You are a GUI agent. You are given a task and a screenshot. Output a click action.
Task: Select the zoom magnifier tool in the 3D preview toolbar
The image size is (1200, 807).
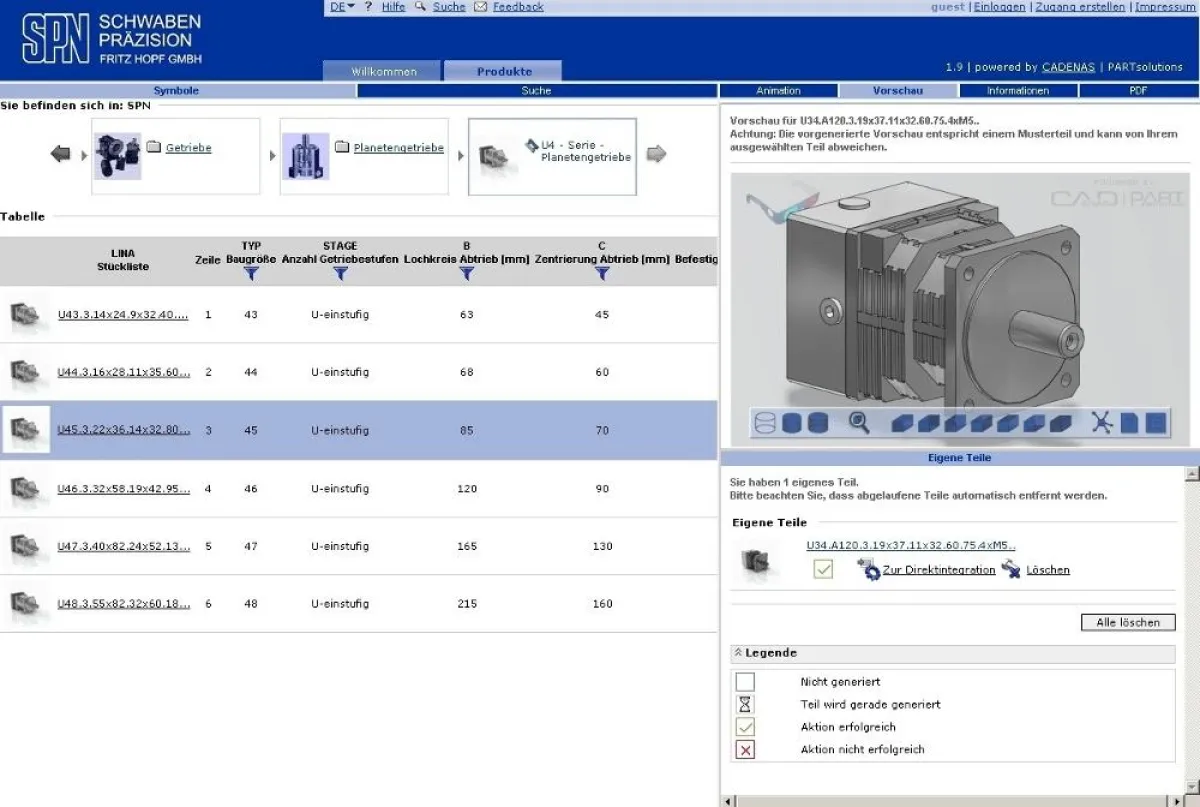859,423
